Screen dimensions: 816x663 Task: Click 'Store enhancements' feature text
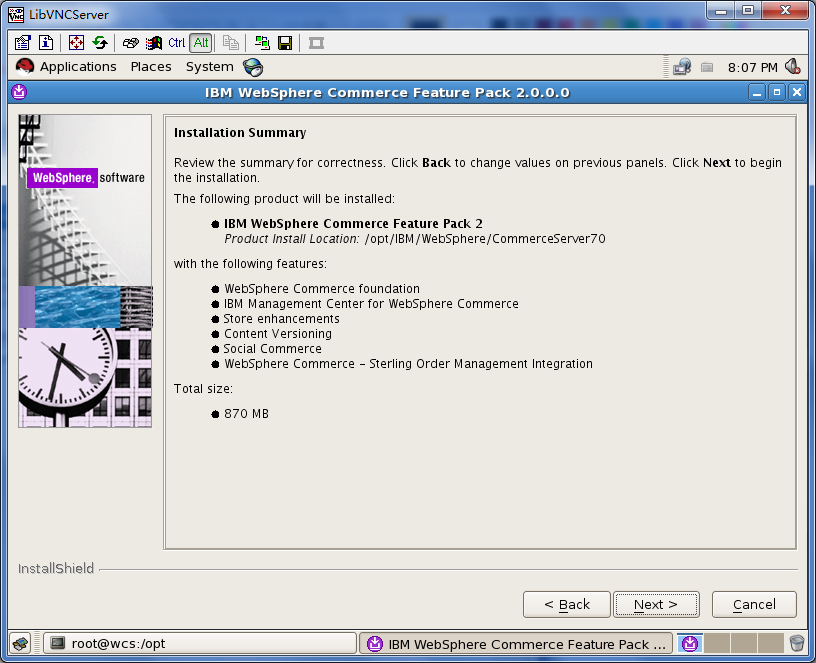click(282, 318)
